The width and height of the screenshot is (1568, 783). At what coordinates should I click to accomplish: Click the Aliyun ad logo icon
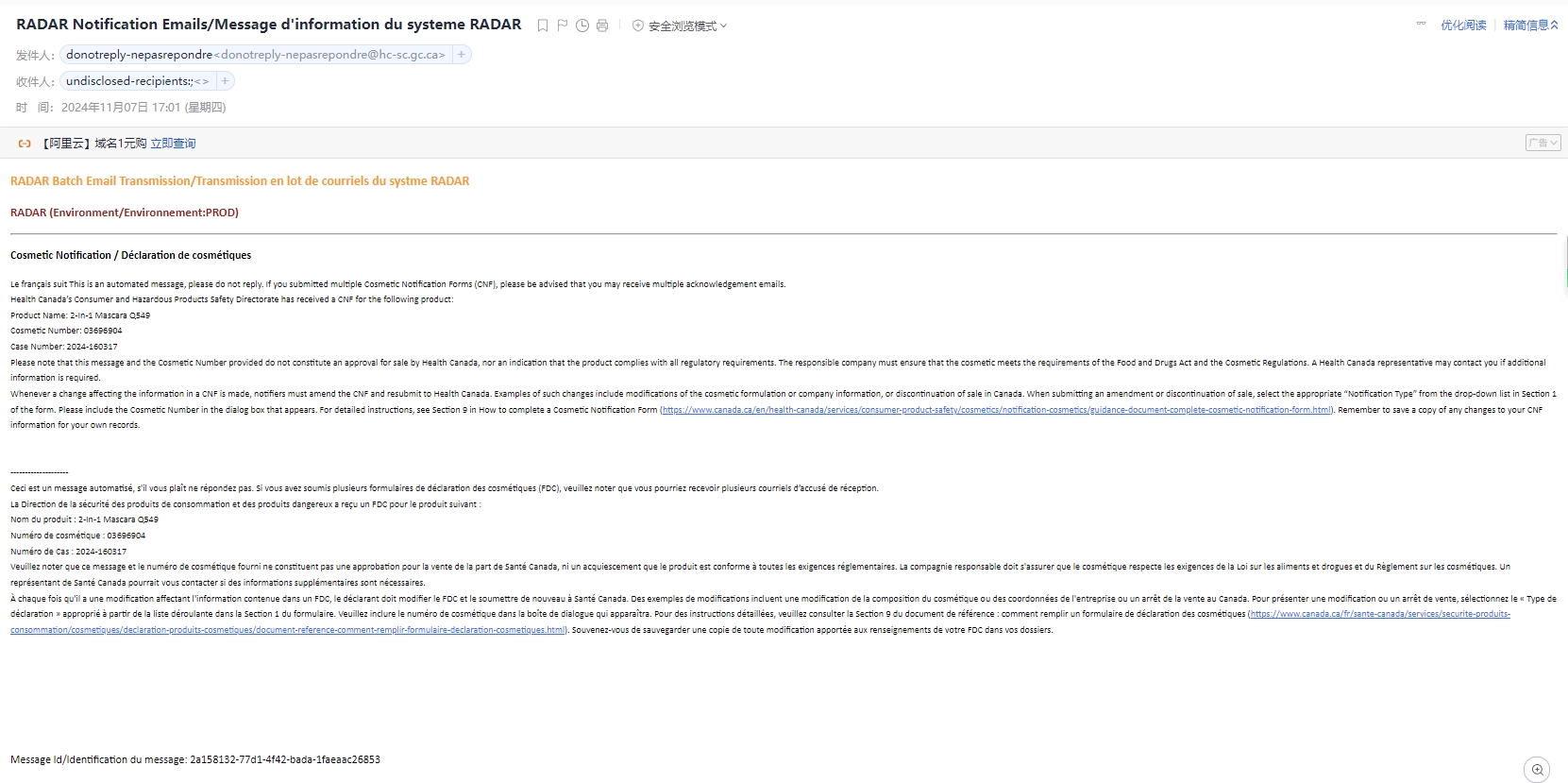pyautogui.click(x=25, y=144)
